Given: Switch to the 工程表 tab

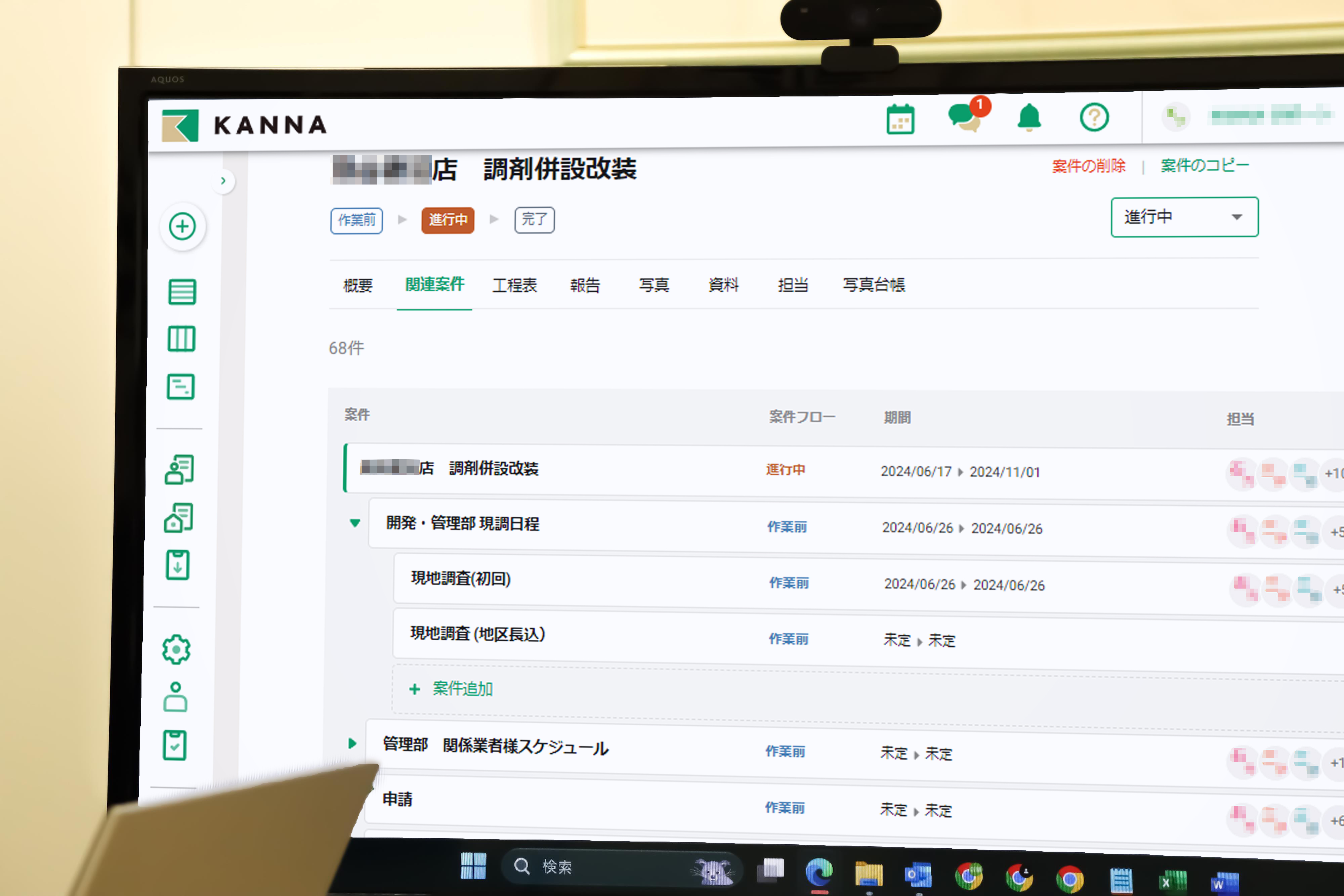Looking at the screenshot, I should [x=514, y=285].
